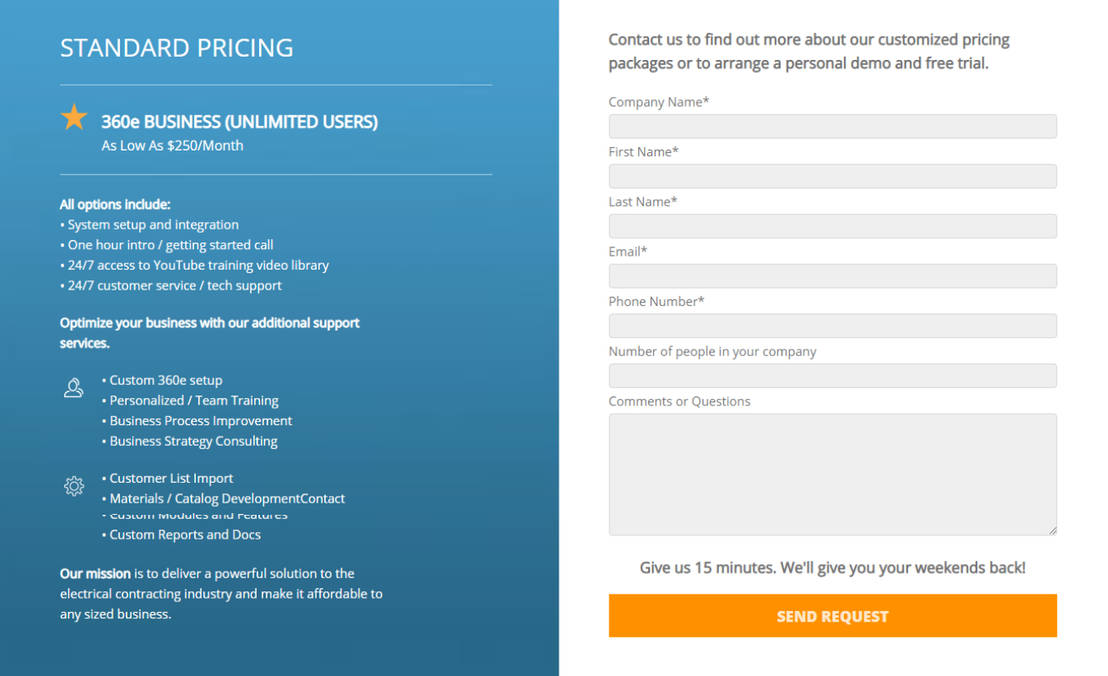
Task: Click the STANDARD PRICING heading
Action: [x=176, y=48]
